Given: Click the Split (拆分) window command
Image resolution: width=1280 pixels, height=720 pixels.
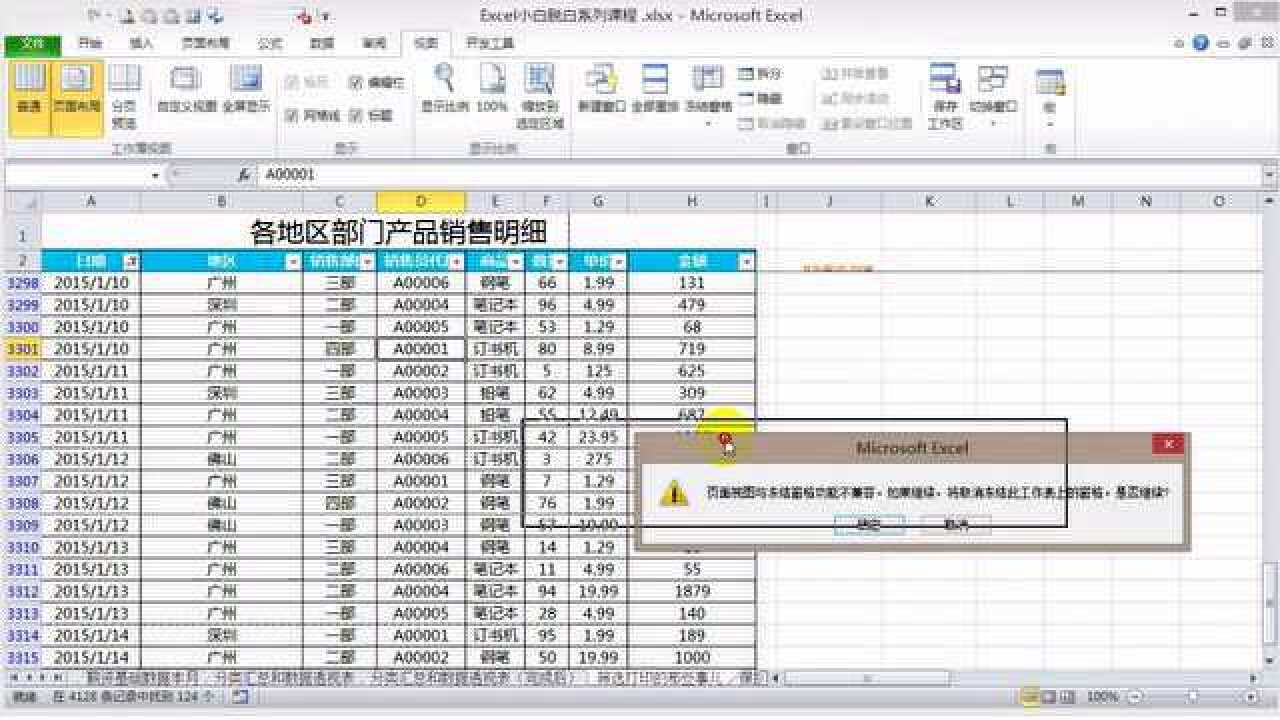Looking at the screenshot, I should [759, 74].
